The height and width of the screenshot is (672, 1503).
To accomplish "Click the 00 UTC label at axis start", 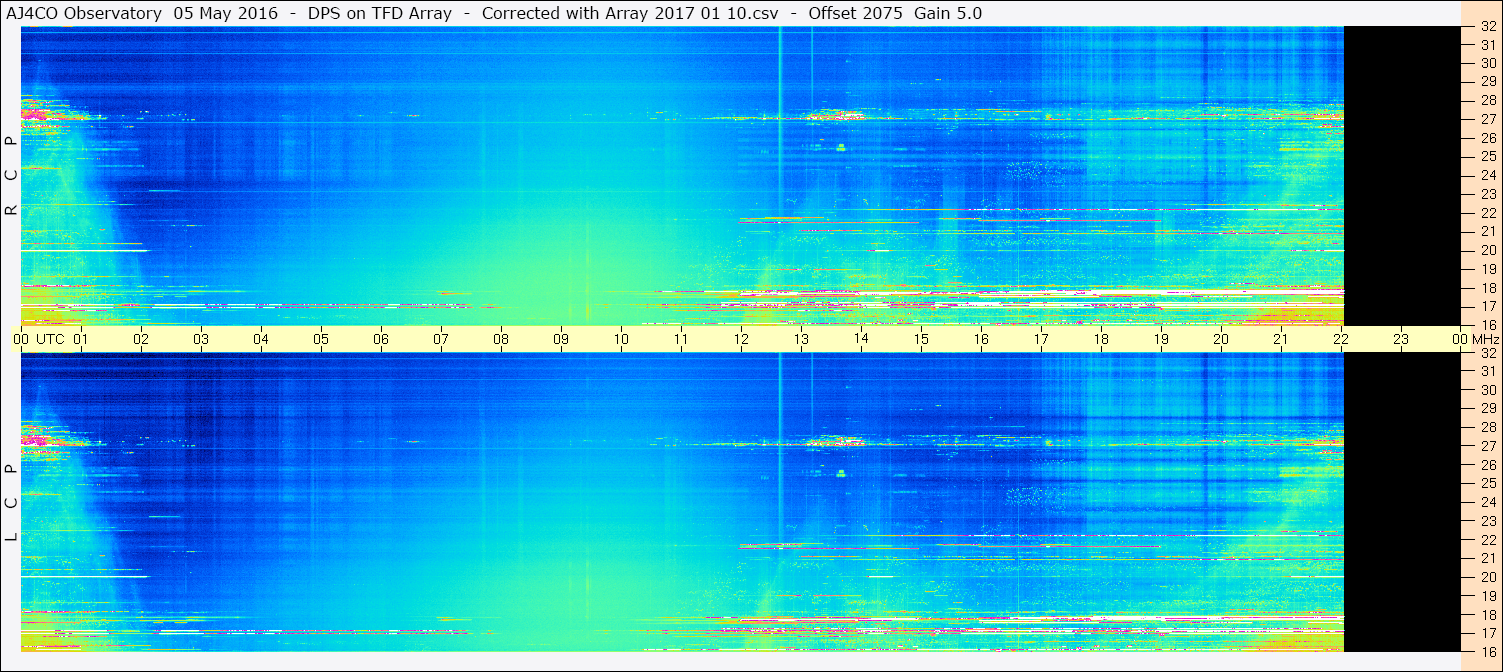I will 39,339.
